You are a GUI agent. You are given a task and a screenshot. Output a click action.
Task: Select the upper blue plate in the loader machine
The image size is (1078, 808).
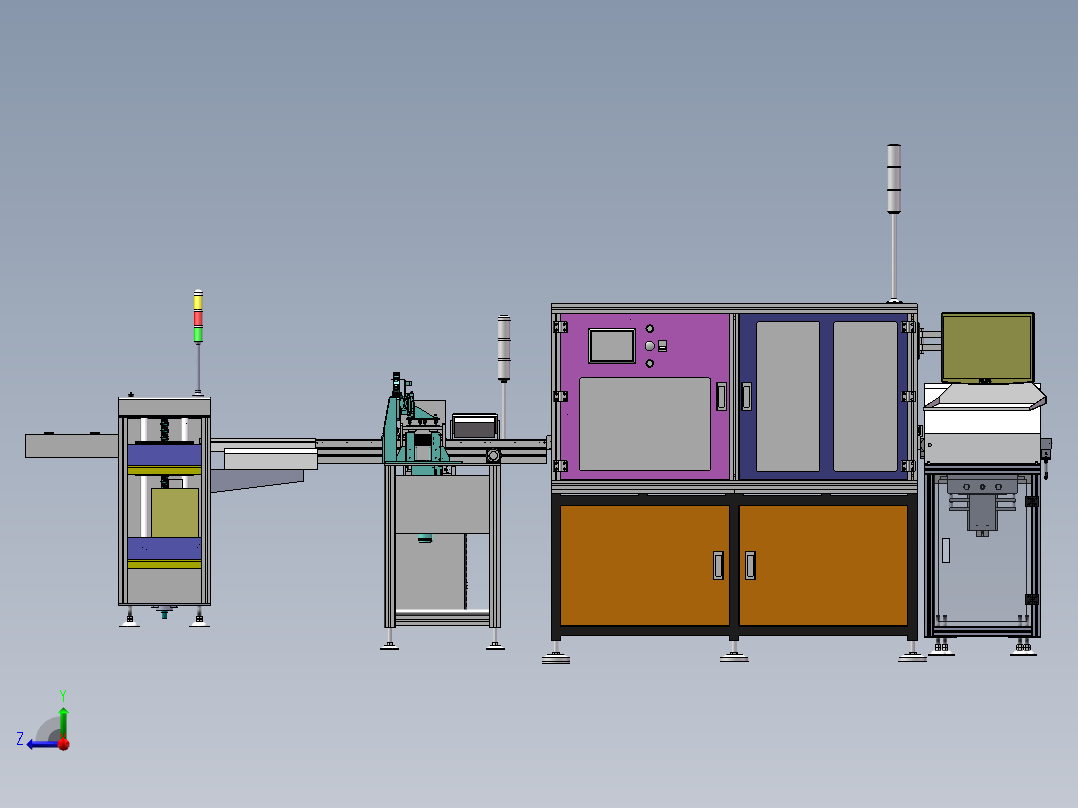point(164,455)
